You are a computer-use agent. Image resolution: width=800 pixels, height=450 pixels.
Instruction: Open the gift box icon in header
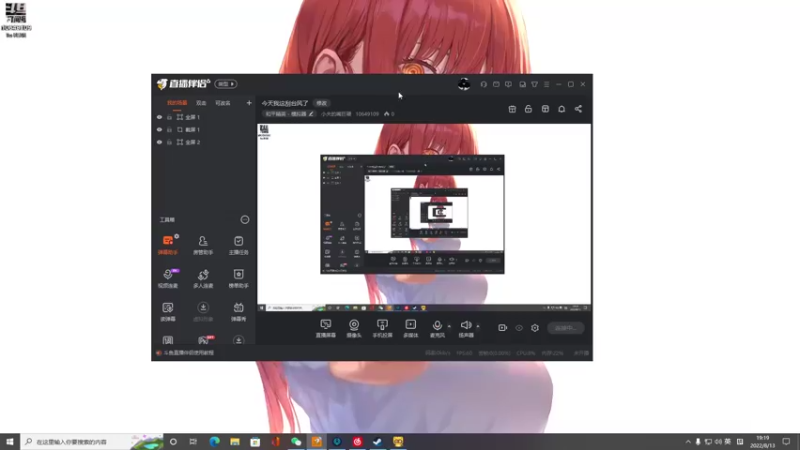(x=512, y=109)
